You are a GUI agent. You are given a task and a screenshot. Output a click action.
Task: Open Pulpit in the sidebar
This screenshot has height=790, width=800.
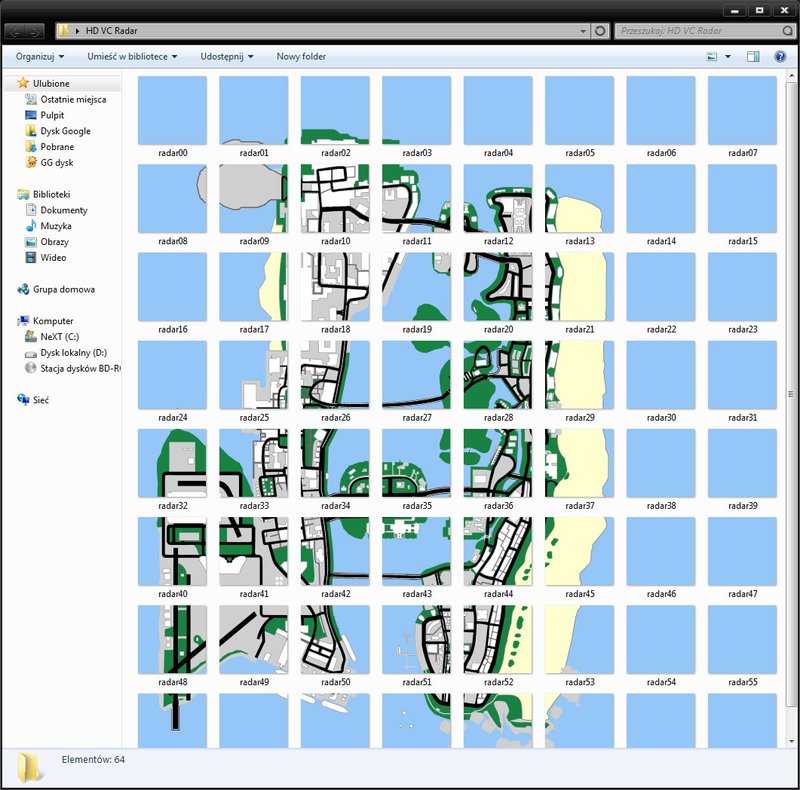pos(52,115)
